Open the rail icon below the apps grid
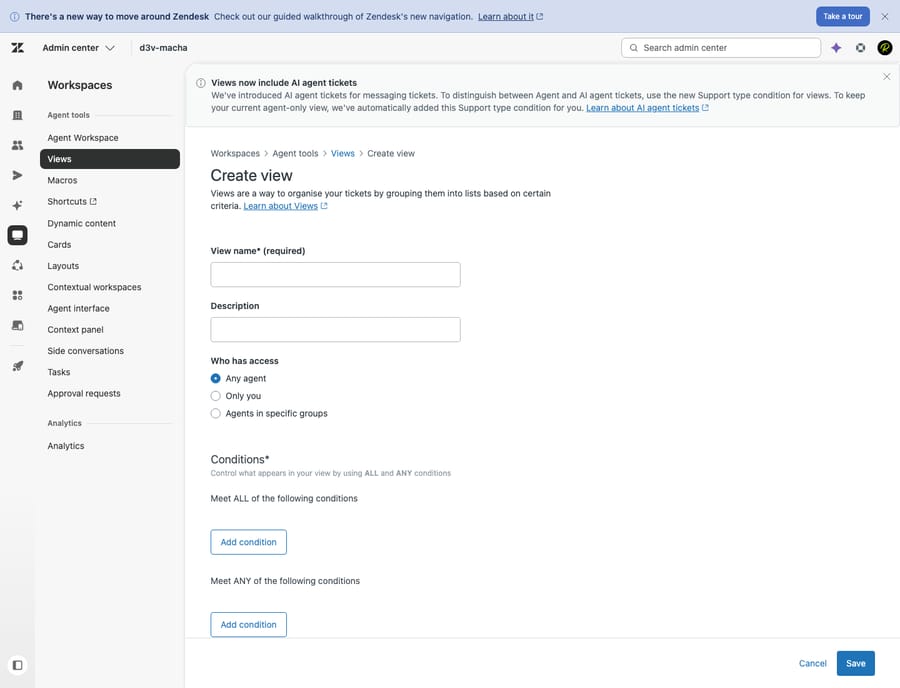Viewport: 900px width, 688px height. pos(17,325)
